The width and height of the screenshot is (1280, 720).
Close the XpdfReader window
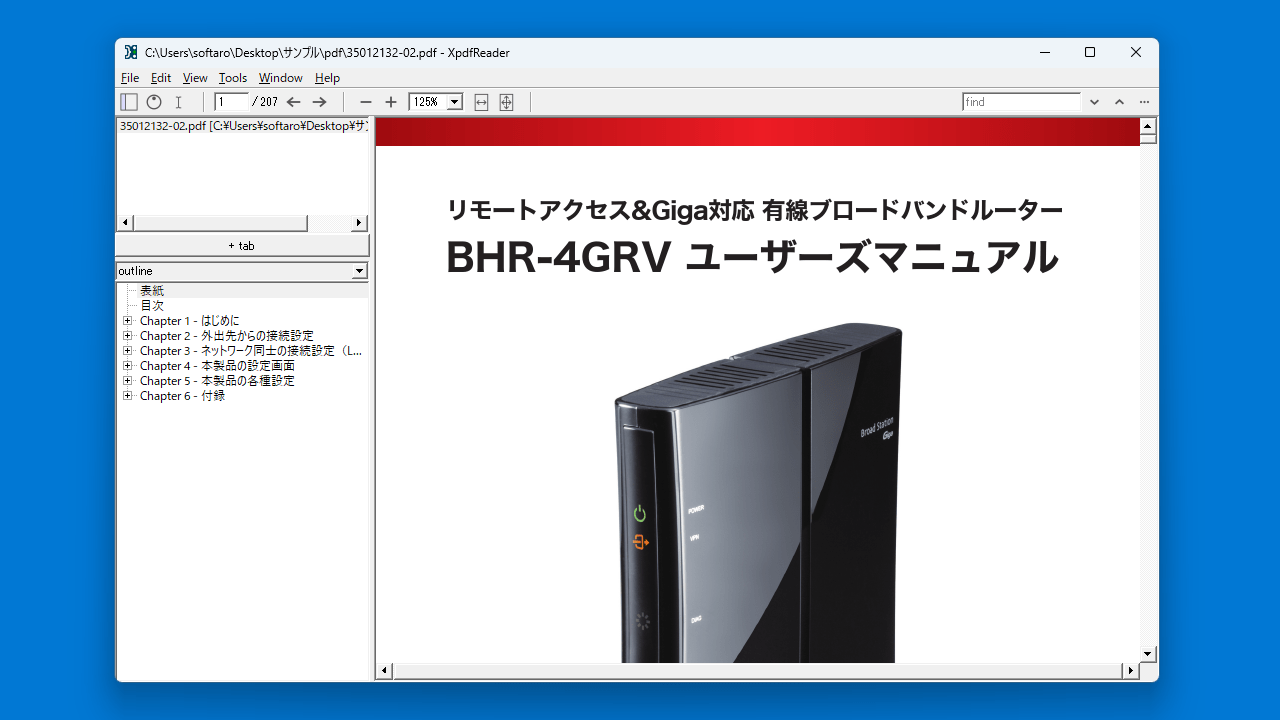(1136, 52)
